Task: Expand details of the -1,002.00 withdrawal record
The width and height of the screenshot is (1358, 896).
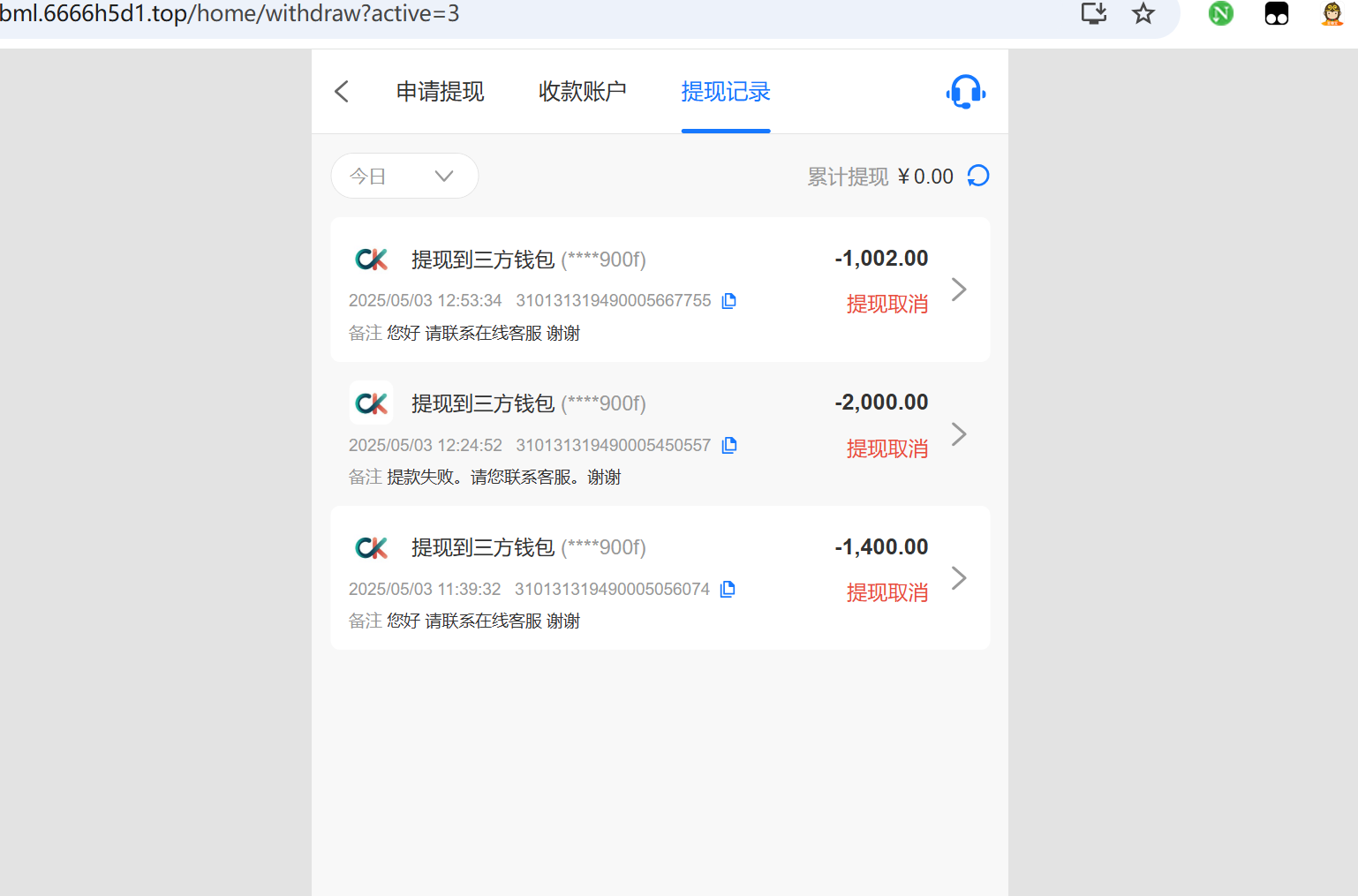Action: pos(958,290)
